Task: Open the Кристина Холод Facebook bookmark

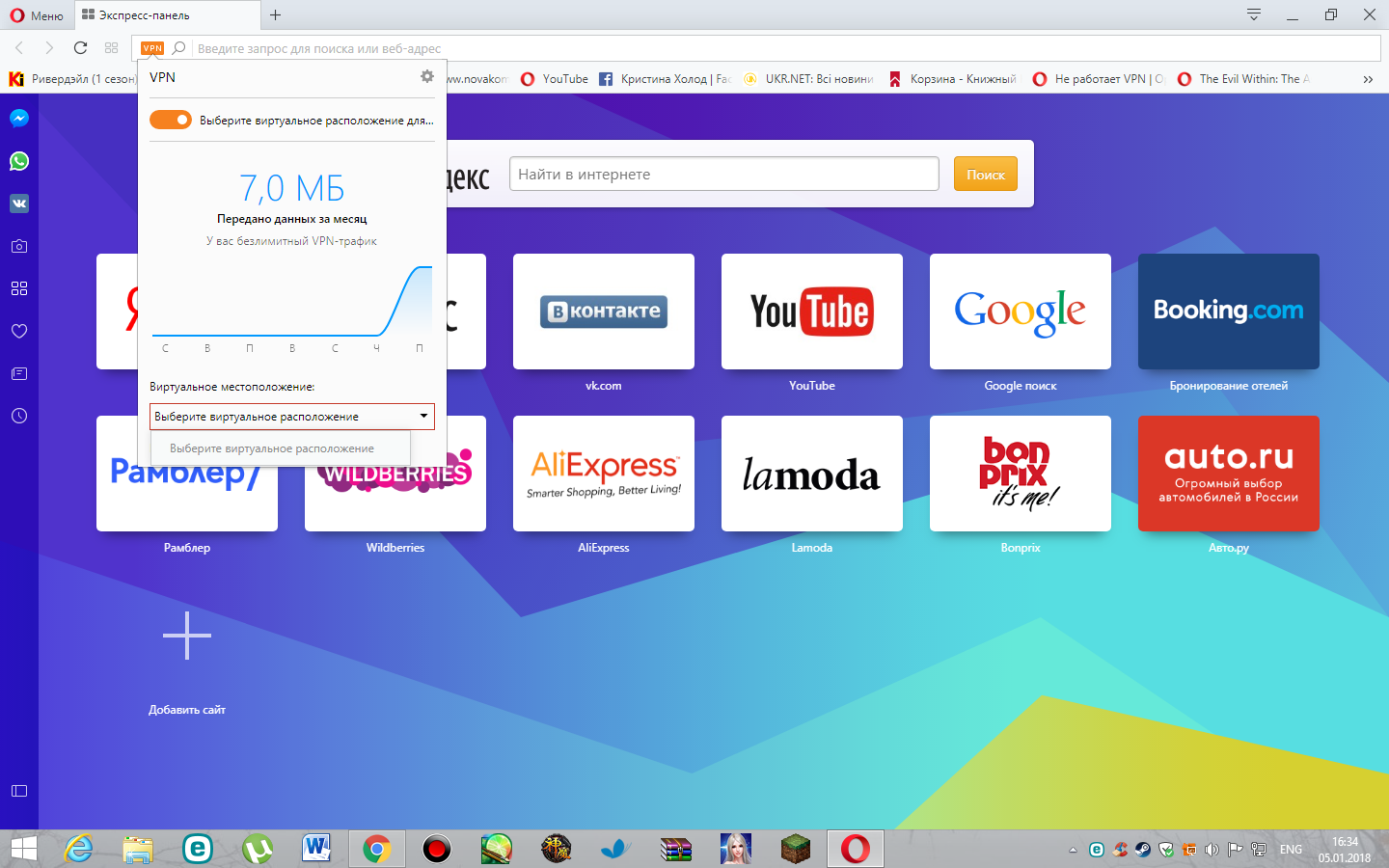Action: coord(665,79)
